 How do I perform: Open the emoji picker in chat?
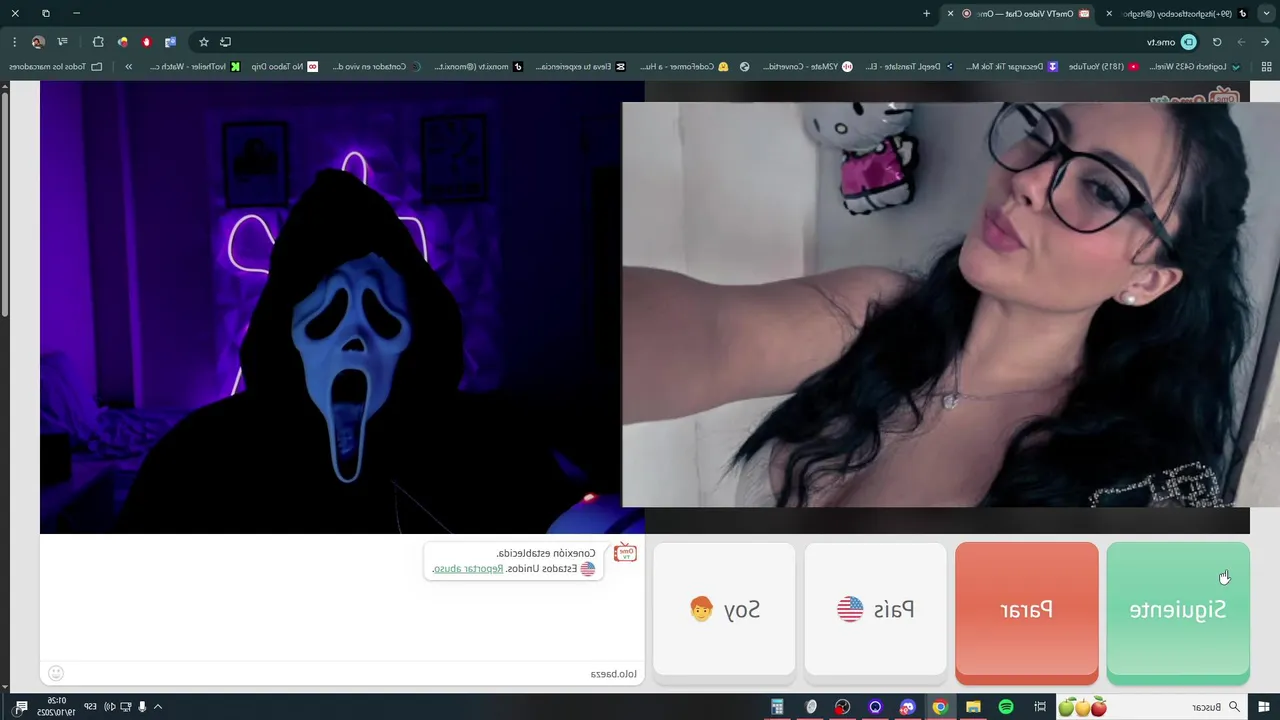tap(56, 674)
